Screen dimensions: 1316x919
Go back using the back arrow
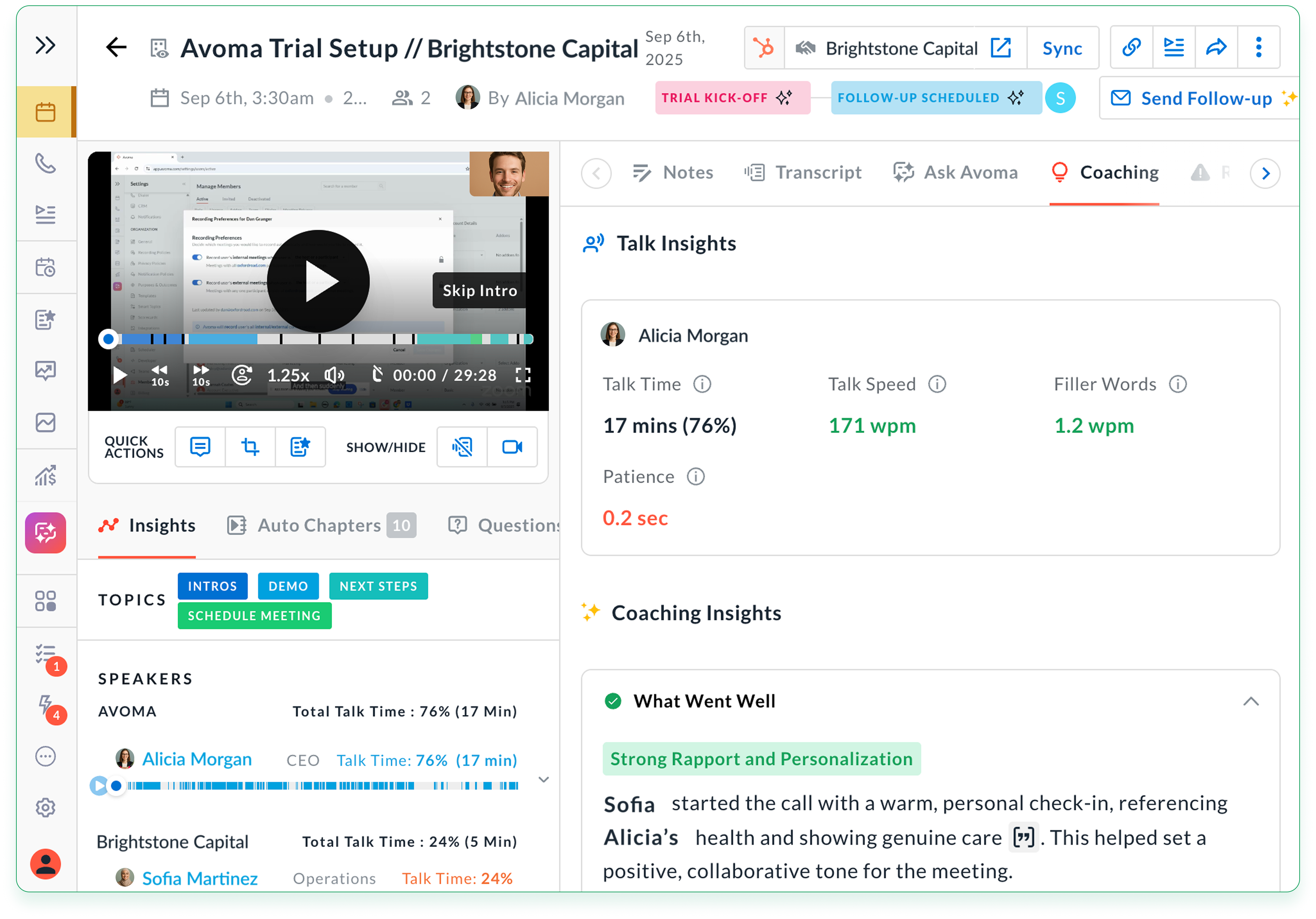coord(116,47)
